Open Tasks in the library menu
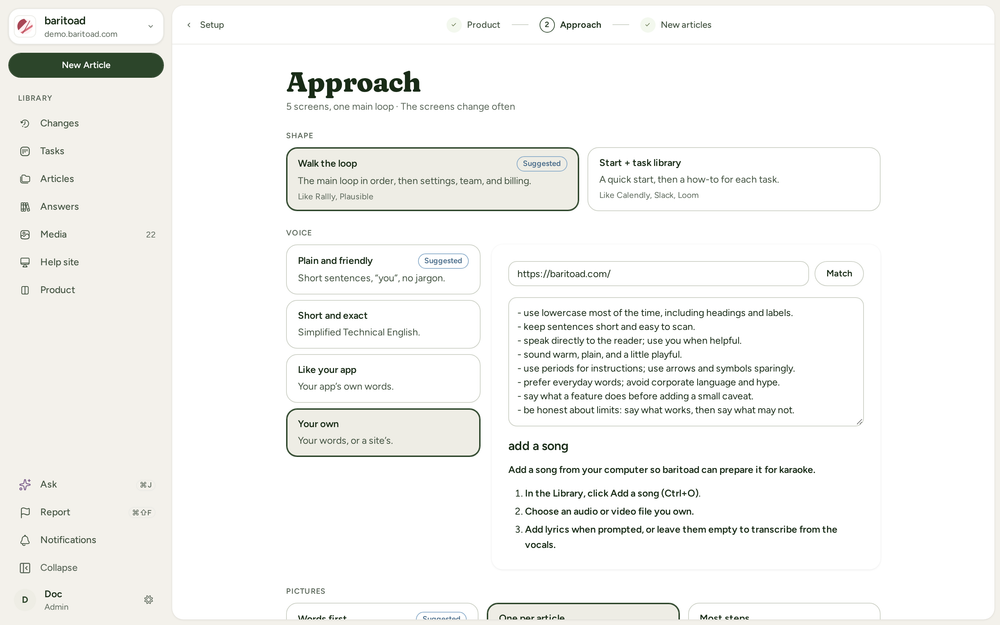 pyautogui.click(x=86, y=151)
